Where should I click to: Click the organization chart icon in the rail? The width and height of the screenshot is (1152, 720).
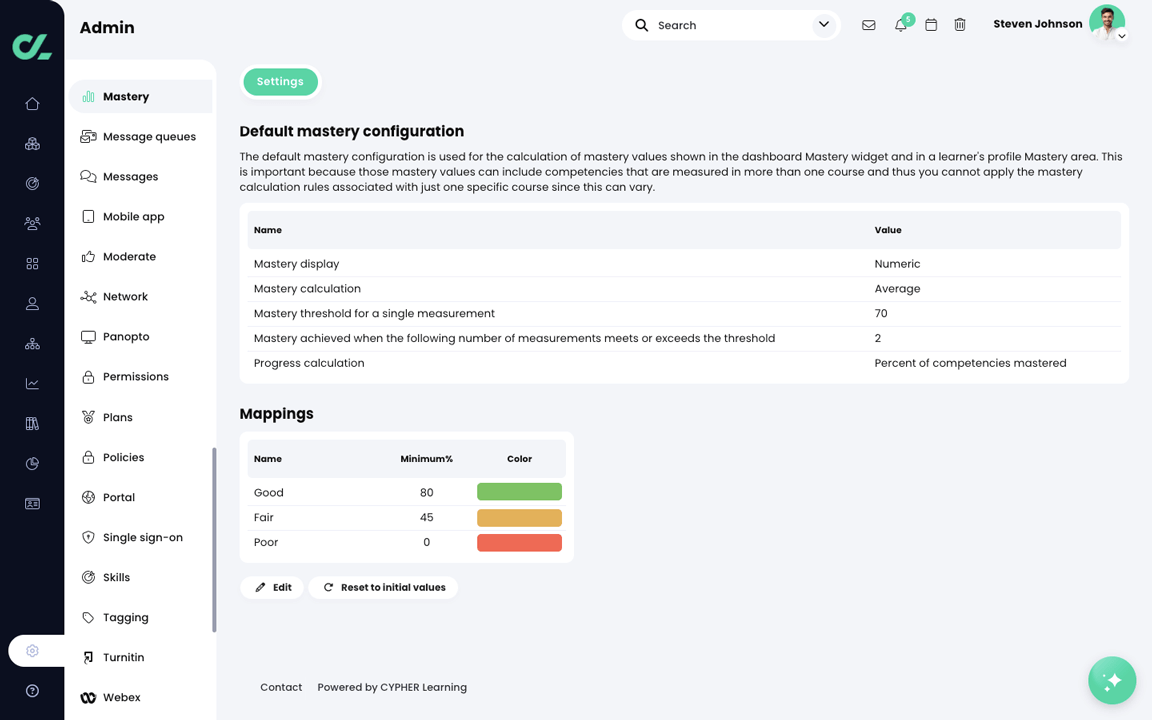click(x=32, y=343)
